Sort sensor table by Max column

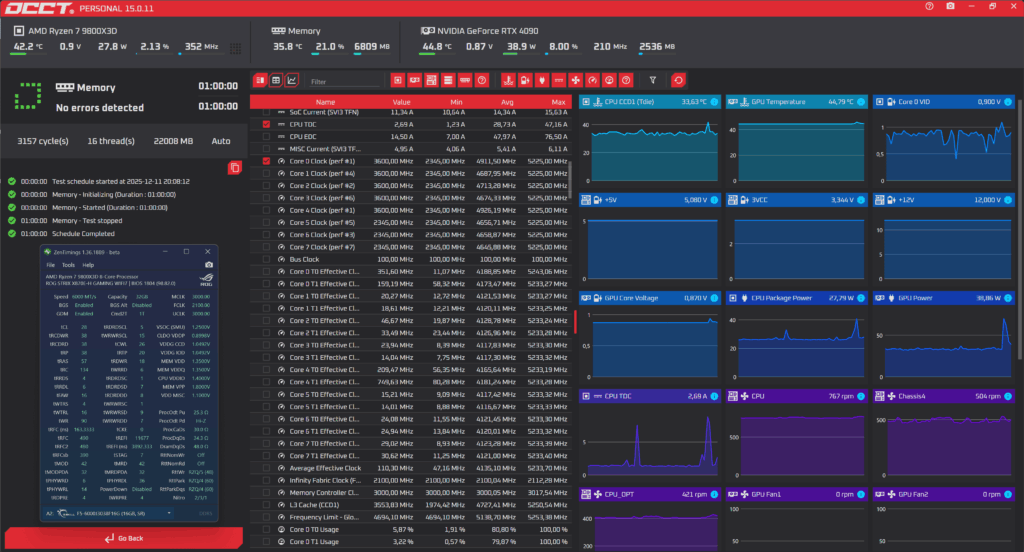tap(558, 102)
